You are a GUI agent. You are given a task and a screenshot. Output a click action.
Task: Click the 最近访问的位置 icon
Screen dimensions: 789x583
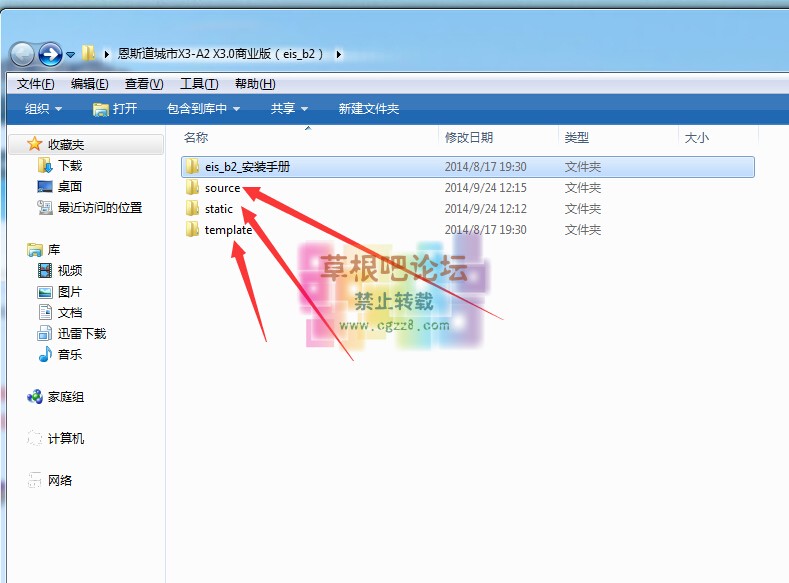point(45,207)
